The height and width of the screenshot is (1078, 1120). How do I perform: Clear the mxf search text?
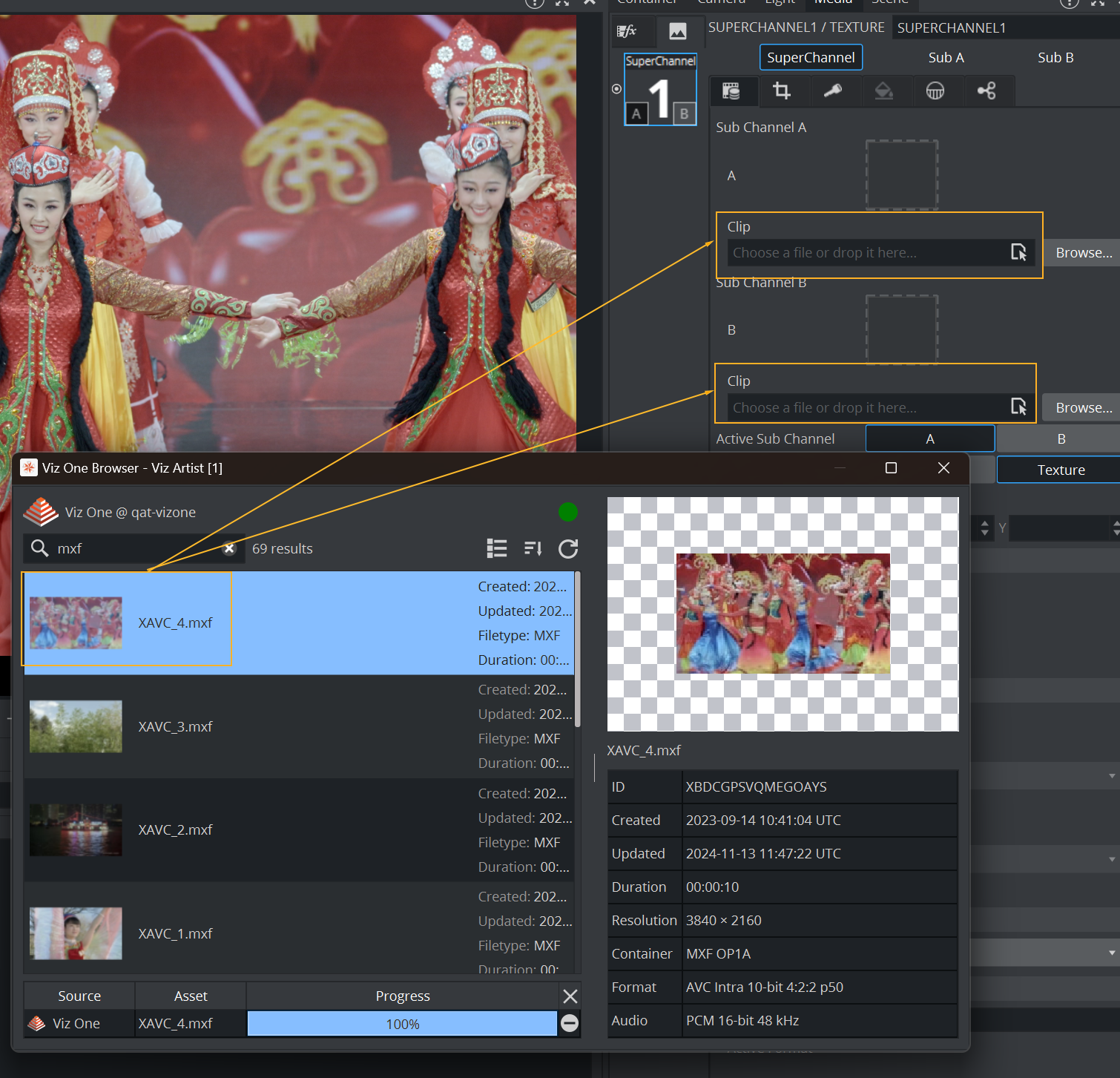tap(230, 548)
